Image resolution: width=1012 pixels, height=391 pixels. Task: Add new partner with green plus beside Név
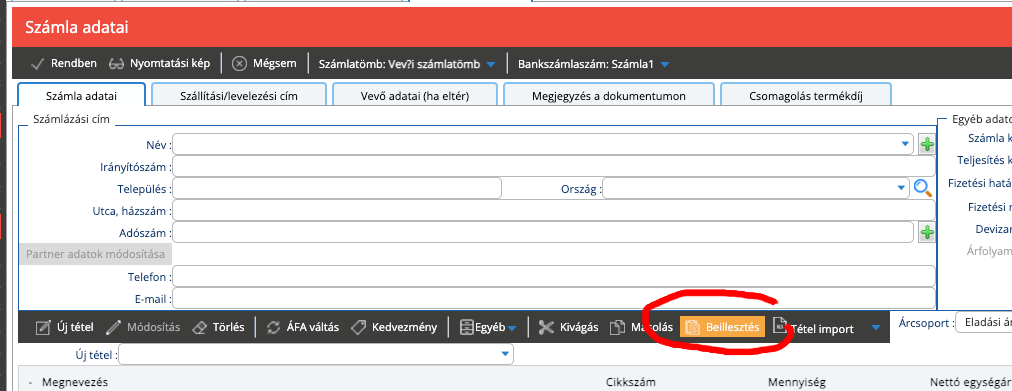point(927,145)
